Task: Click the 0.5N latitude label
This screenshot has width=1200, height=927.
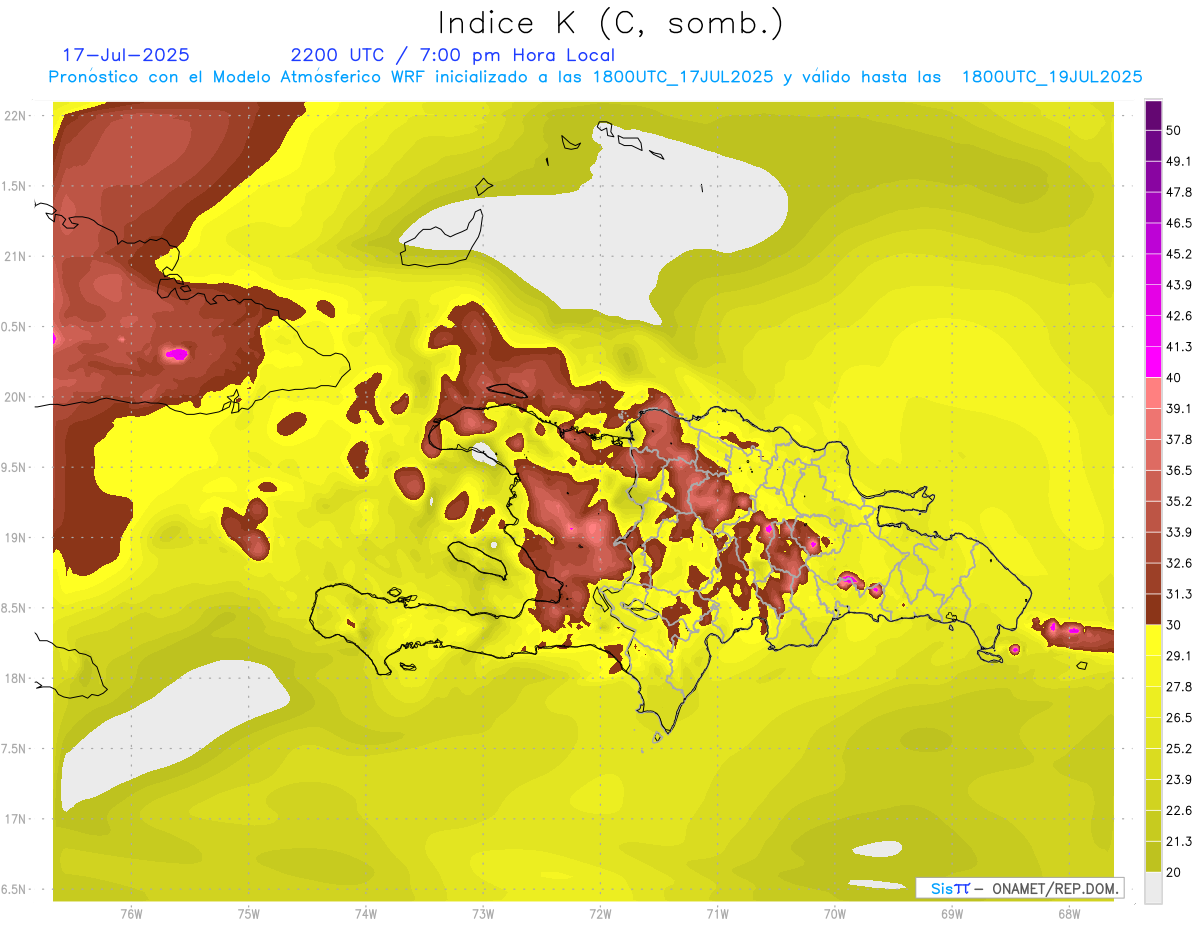Action: pyautogui.click(x=15, y=327)
